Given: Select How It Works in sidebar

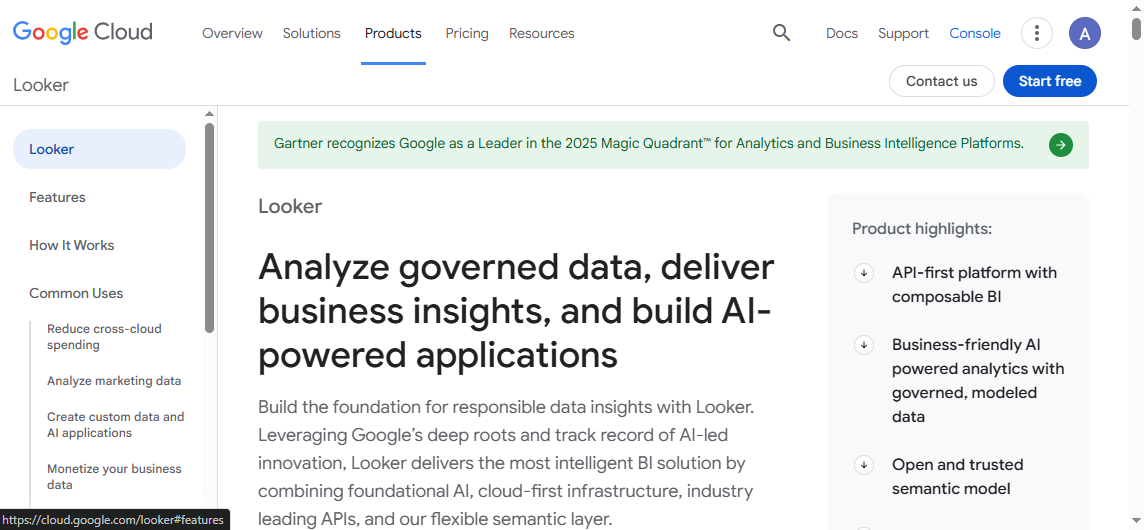Looking at the screenshot, I should click(71, 245).
